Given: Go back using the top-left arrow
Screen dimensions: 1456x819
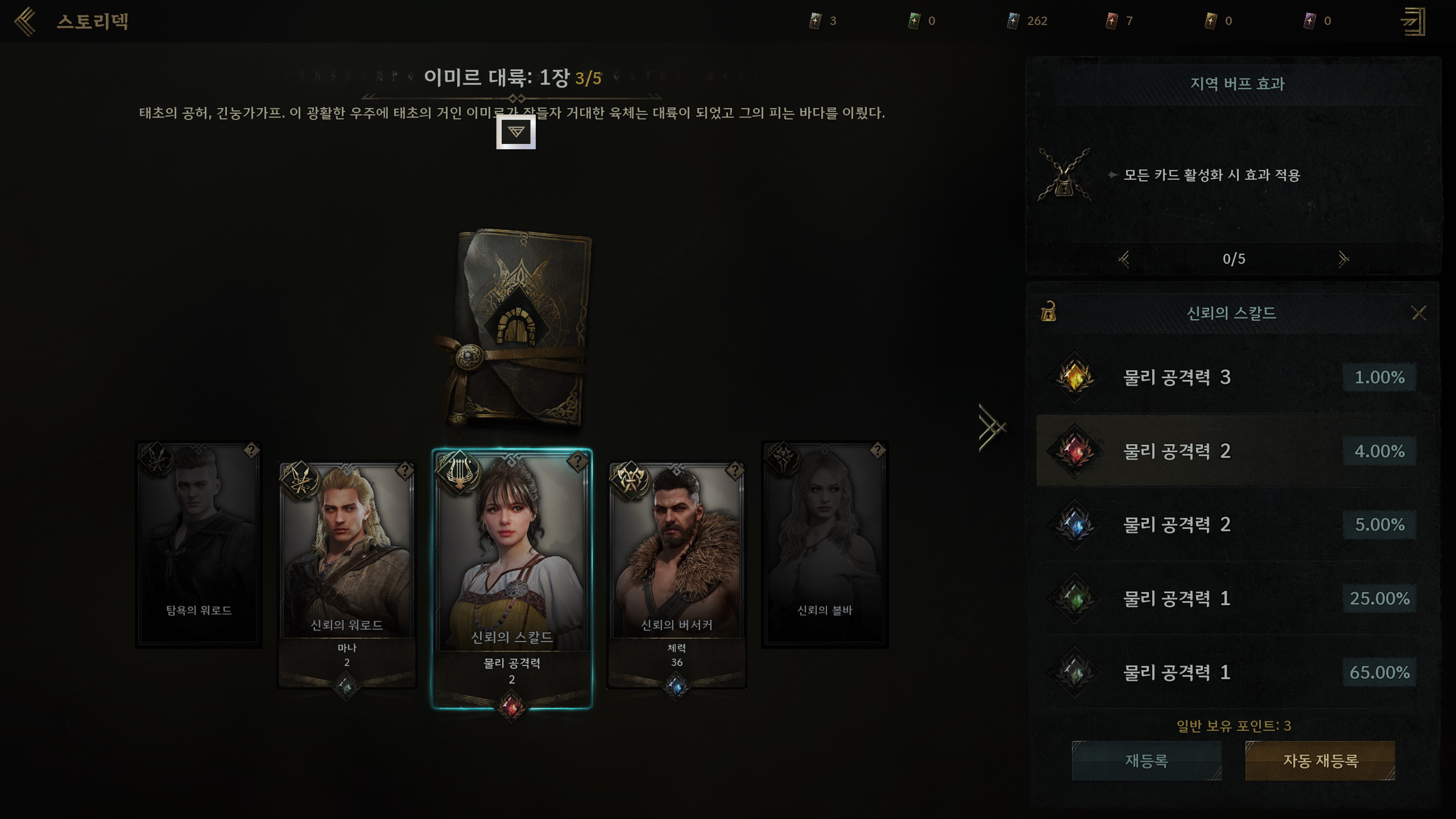Looking at the screenshot, I should pyautogui.click(x=25, y=22).
